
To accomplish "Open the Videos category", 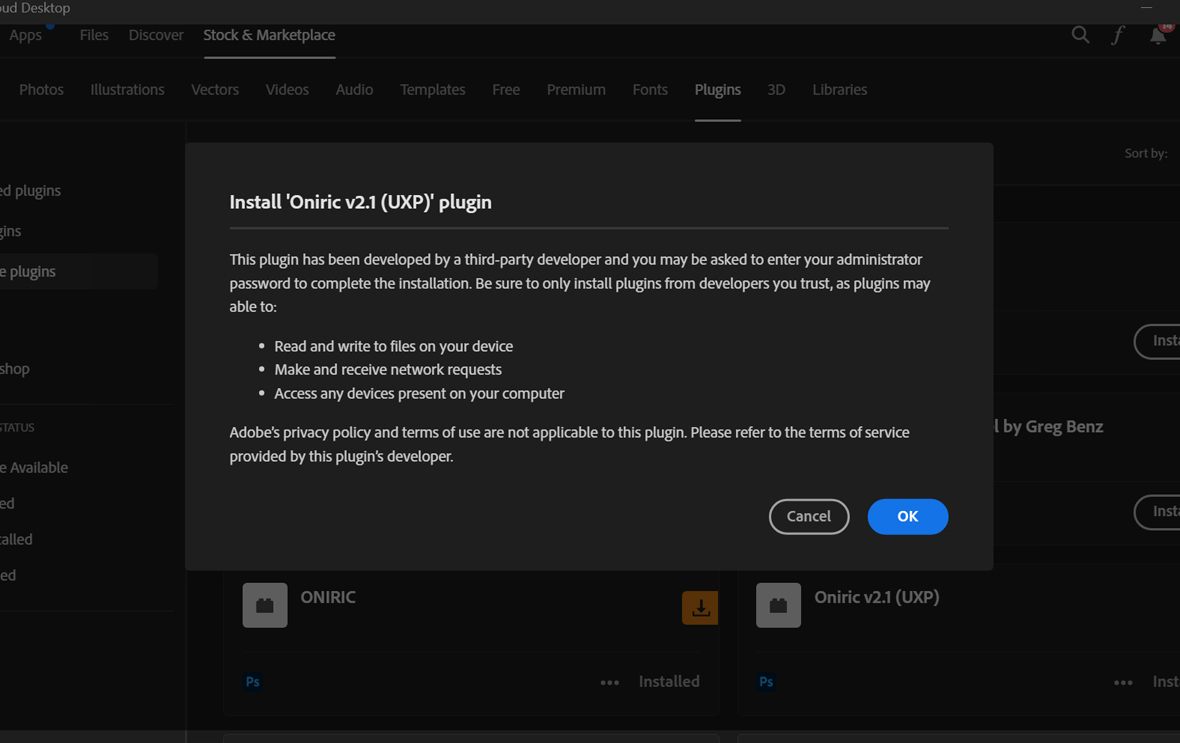I will point(287,90).
